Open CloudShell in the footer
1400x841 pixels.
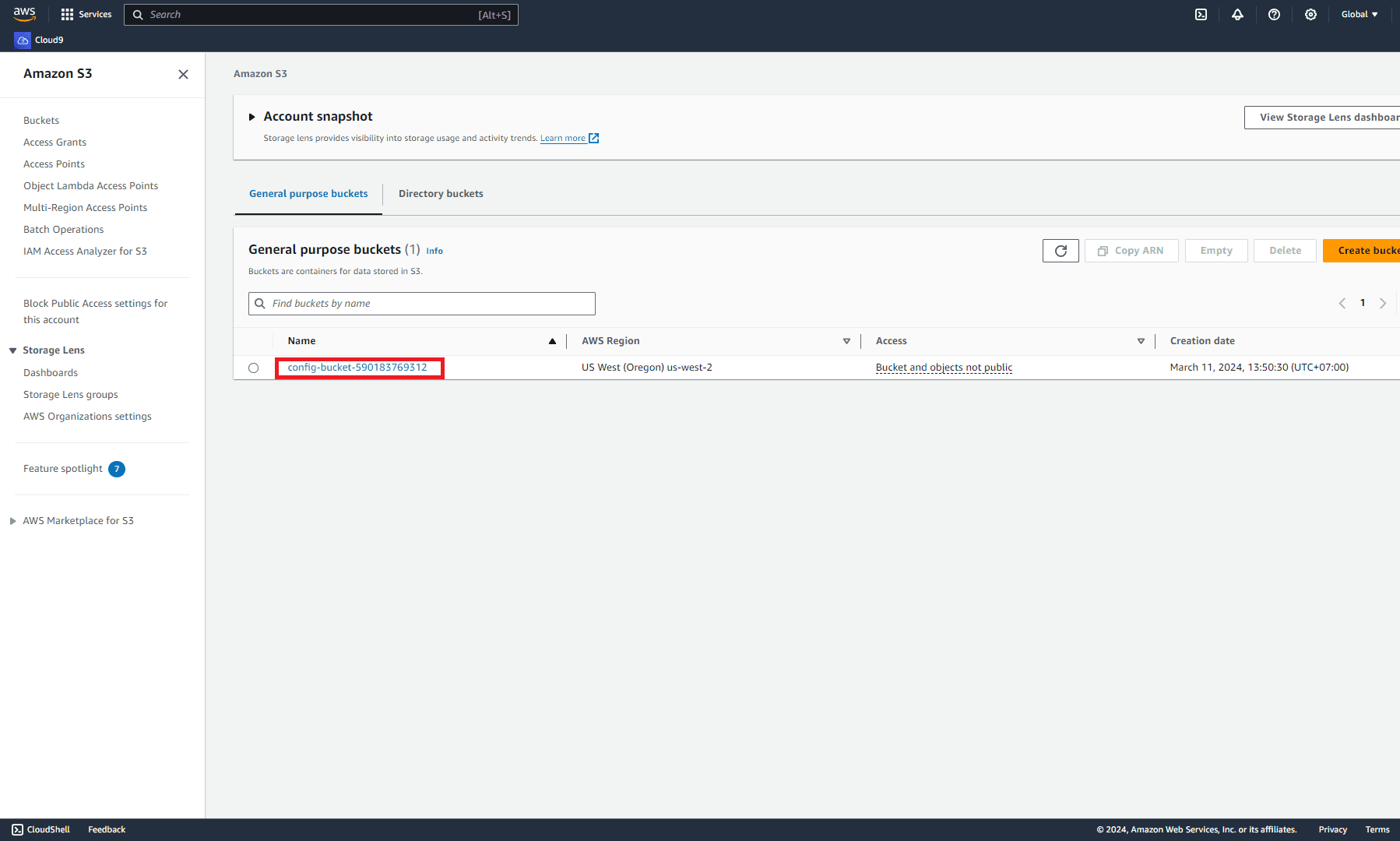coord(40,829)
